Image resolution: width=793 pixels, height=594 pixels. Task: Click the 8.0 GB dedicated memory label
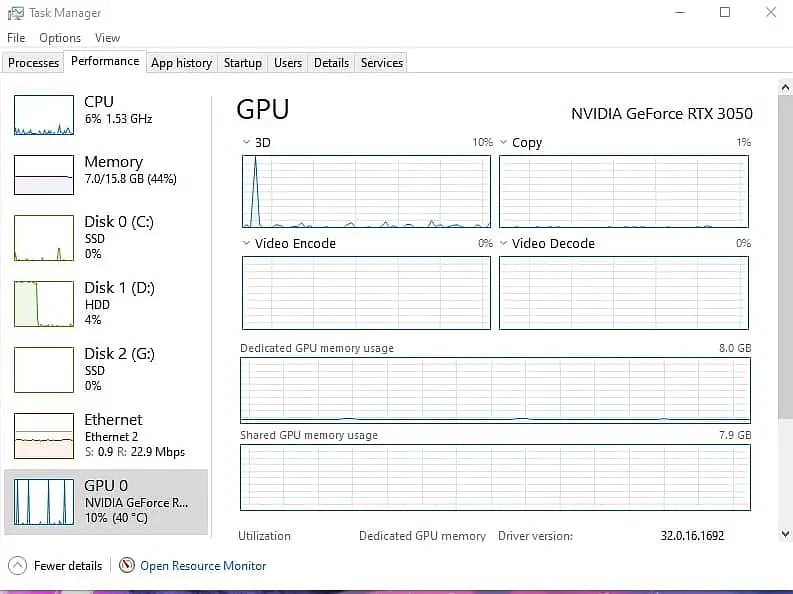click(735, 348)
